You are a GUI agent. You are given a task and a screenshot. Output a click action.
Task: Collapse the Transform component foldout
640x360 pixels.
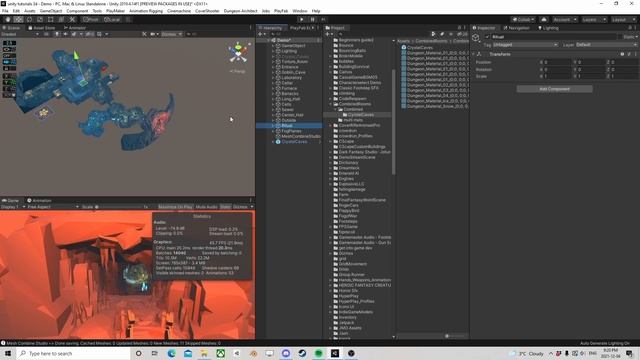click(x=473, y=54)
